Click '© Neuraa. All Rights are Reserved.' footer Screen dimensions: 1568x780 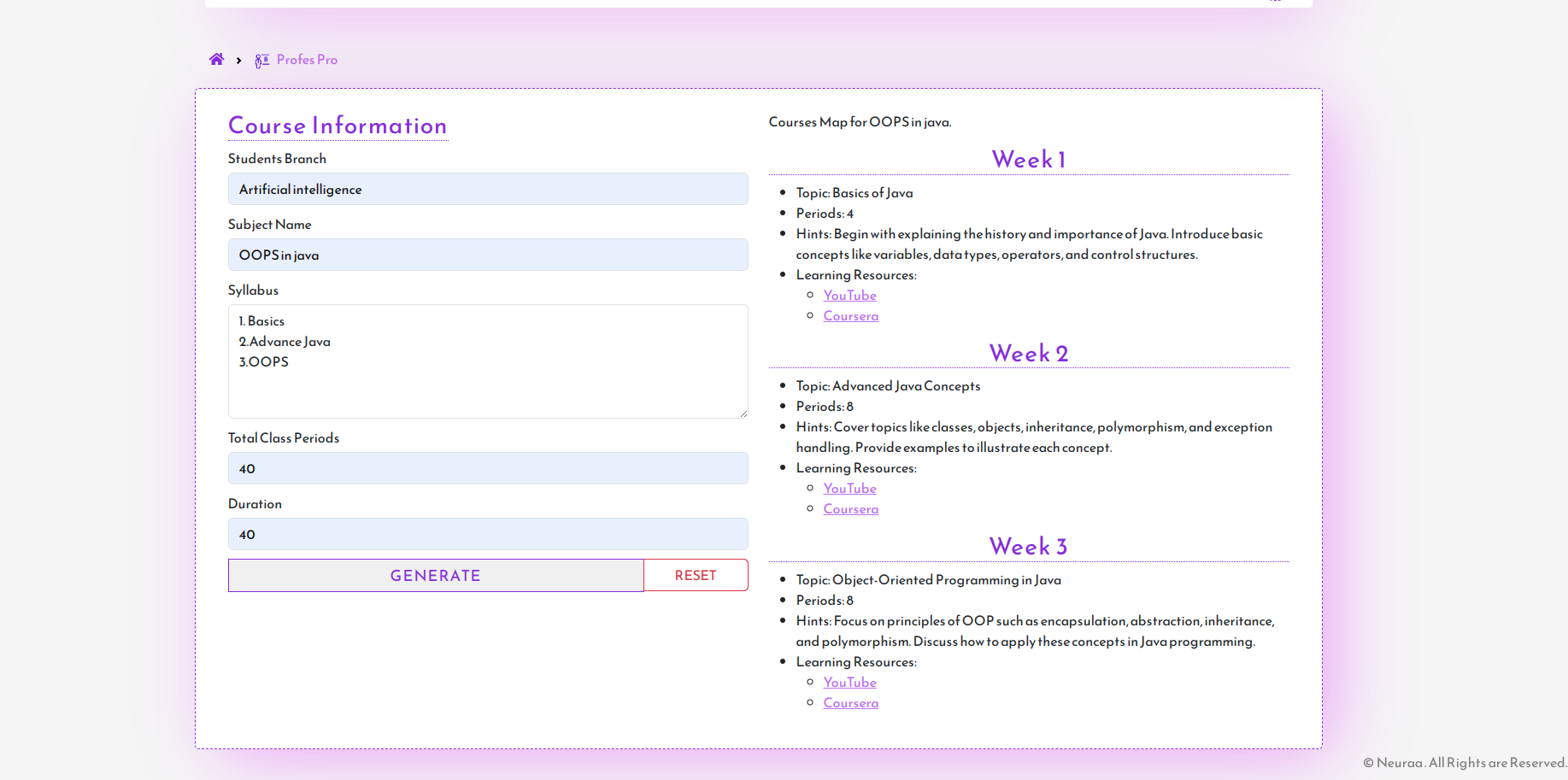1465,763
